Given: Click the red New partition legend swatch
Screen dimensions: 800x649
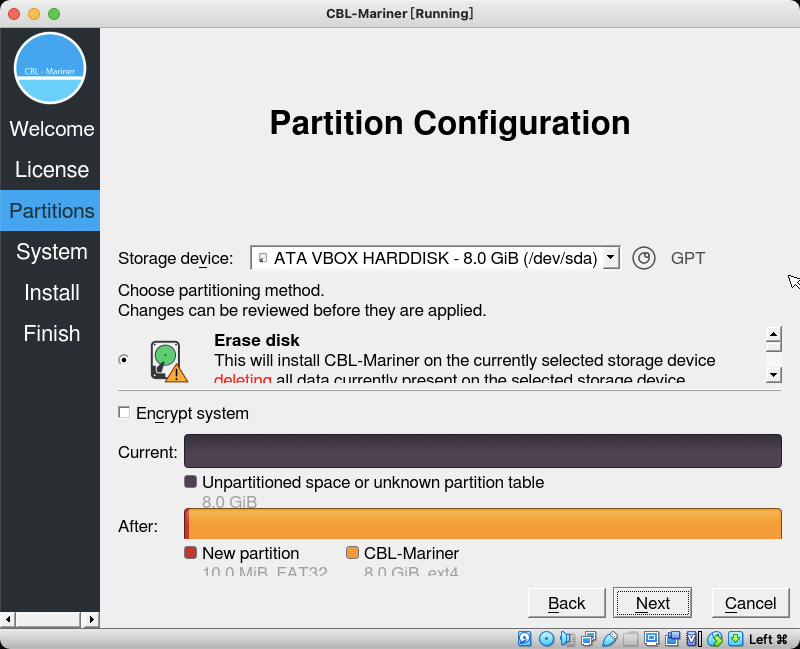Looking at the screenshot, I should 190,553.
